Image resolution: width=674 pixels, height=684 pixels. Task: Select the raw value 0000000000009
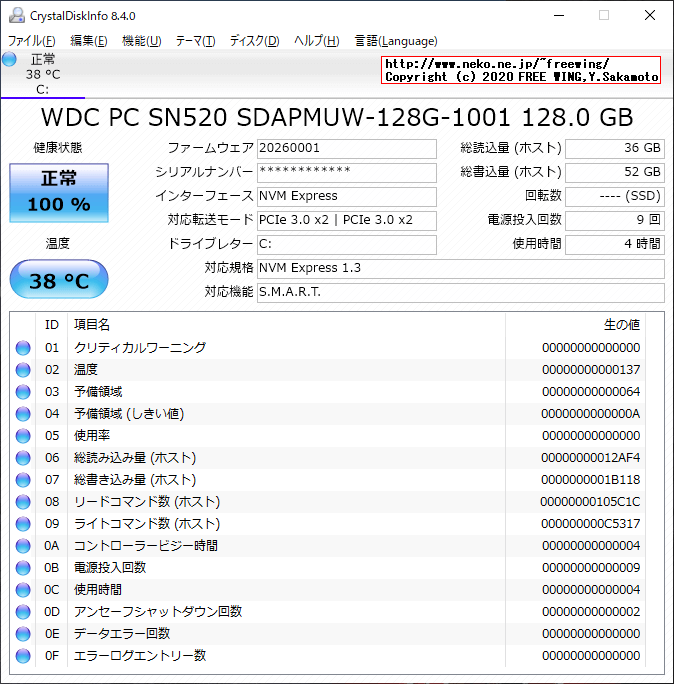point(591,568)
